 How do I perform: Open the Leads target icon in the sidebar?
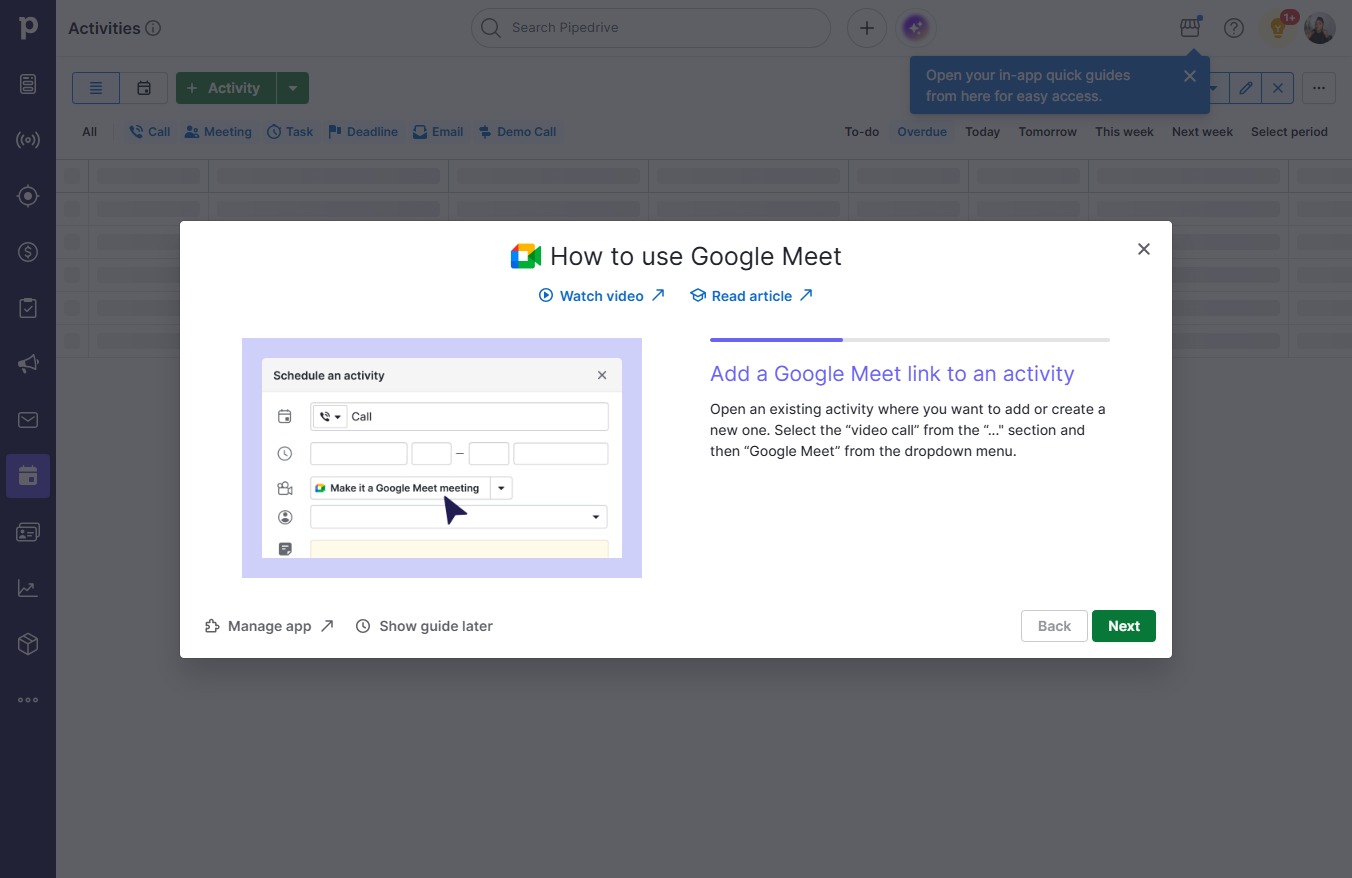tap(28, 196)
